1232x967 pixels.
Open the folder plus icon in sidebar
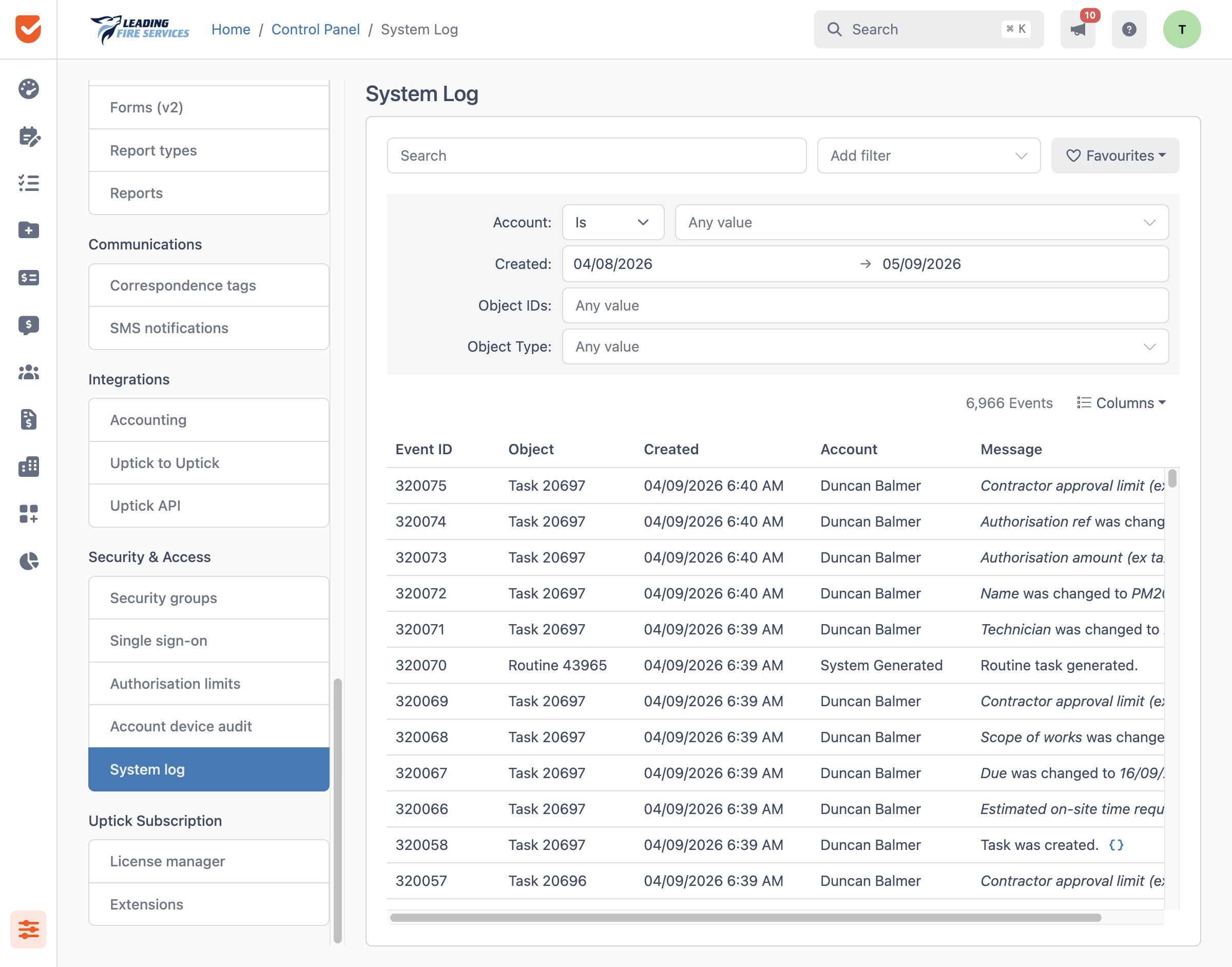point(28,230)
